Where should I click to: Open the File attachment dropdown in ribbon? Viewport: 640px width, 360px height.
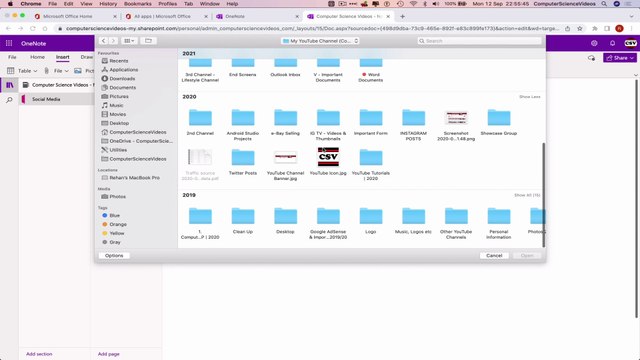[x=57, y=71]
